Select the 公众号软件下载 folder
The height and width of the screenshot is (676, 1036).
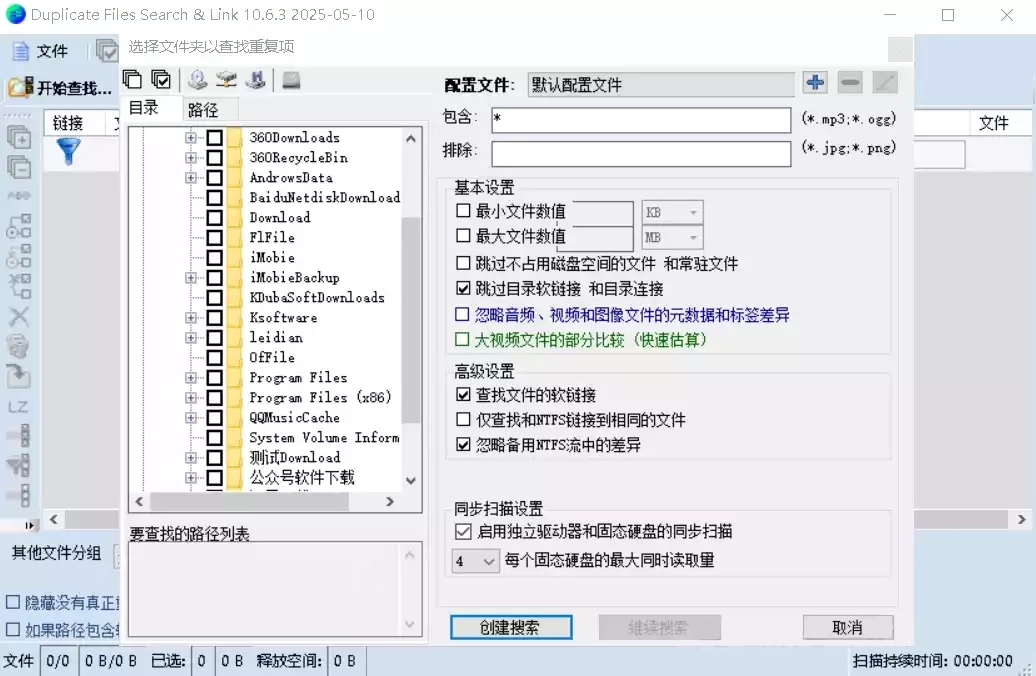(302, 477)
